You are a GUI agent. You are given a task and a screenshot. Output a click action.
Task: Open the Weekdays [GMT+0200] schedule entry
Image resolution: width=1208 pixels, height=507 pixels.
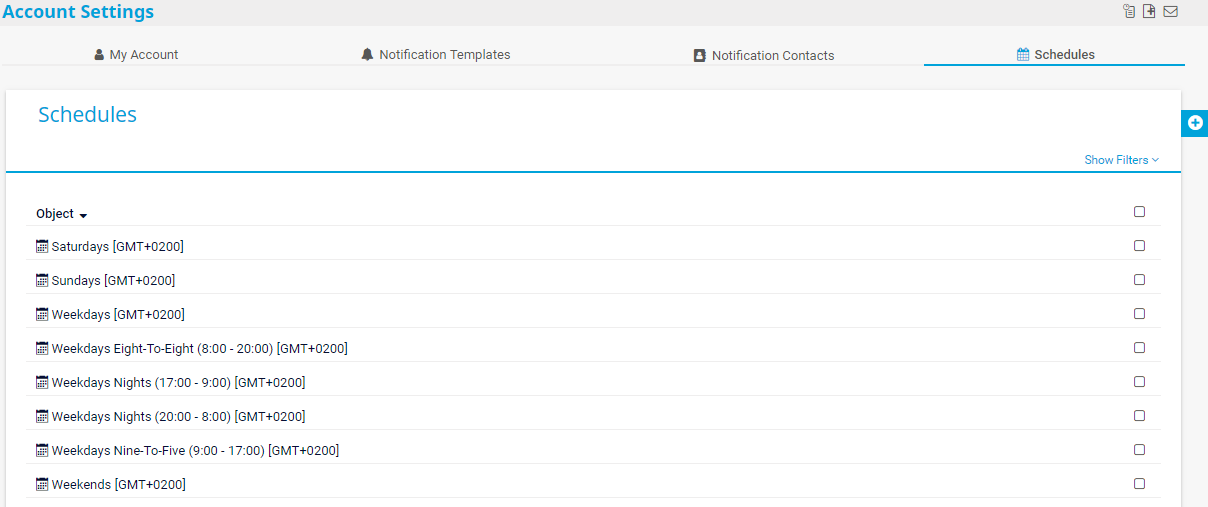tap(118, 315)
